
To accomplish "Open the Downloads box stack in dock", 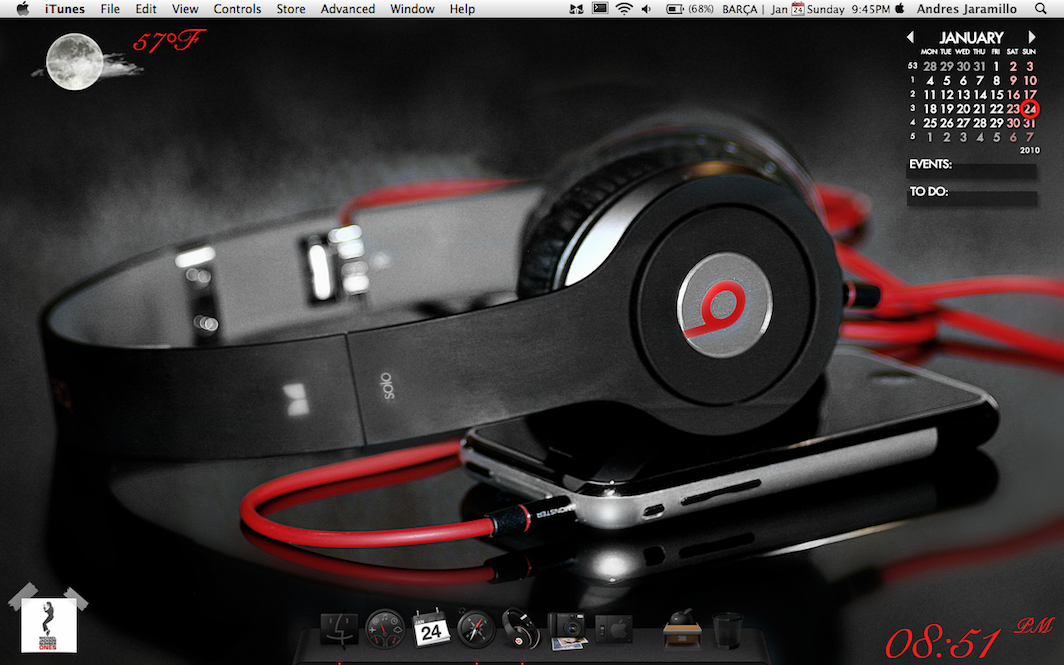I will point(682,628).
